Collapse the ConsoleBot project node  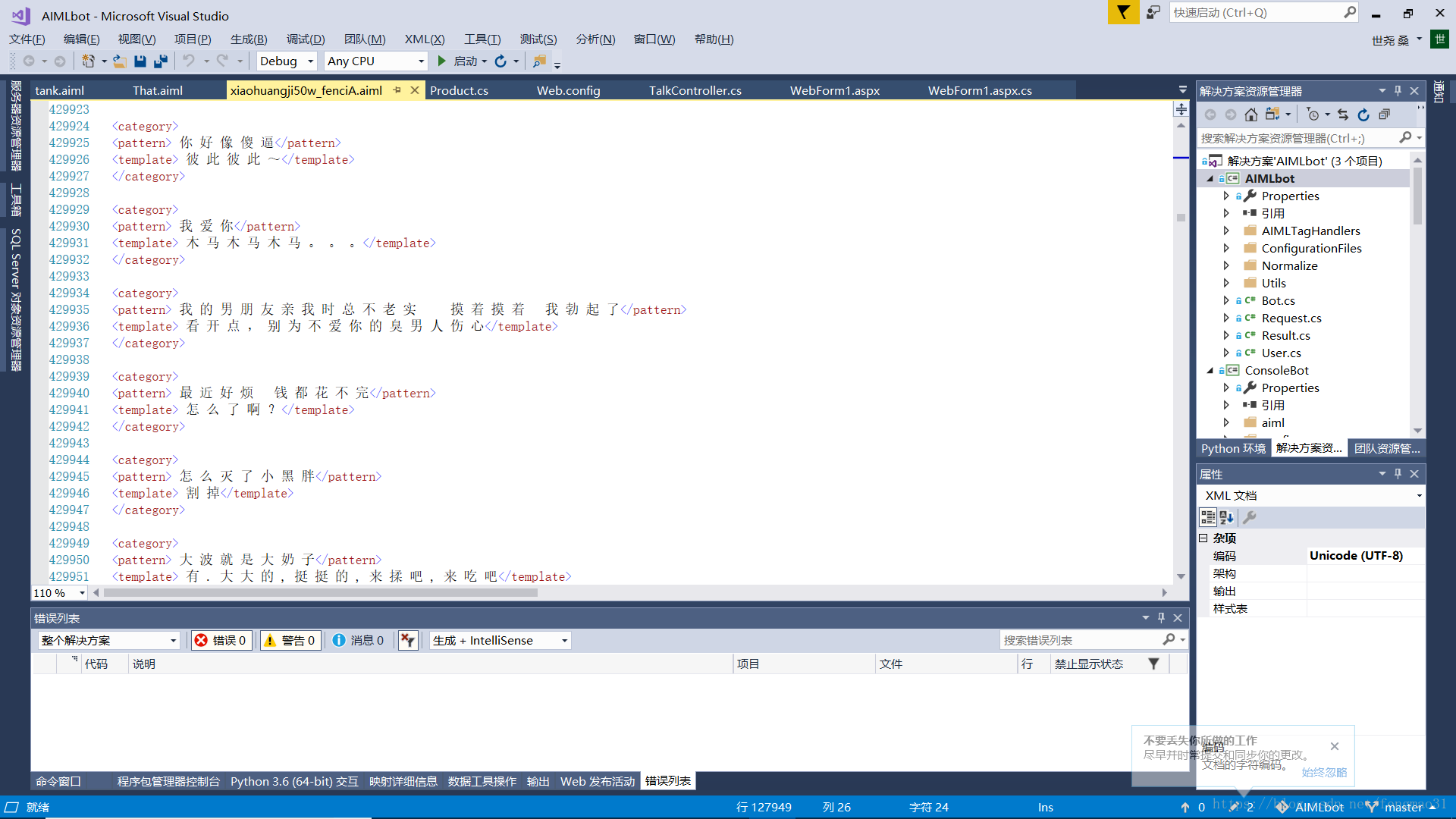coord(1210,371)
